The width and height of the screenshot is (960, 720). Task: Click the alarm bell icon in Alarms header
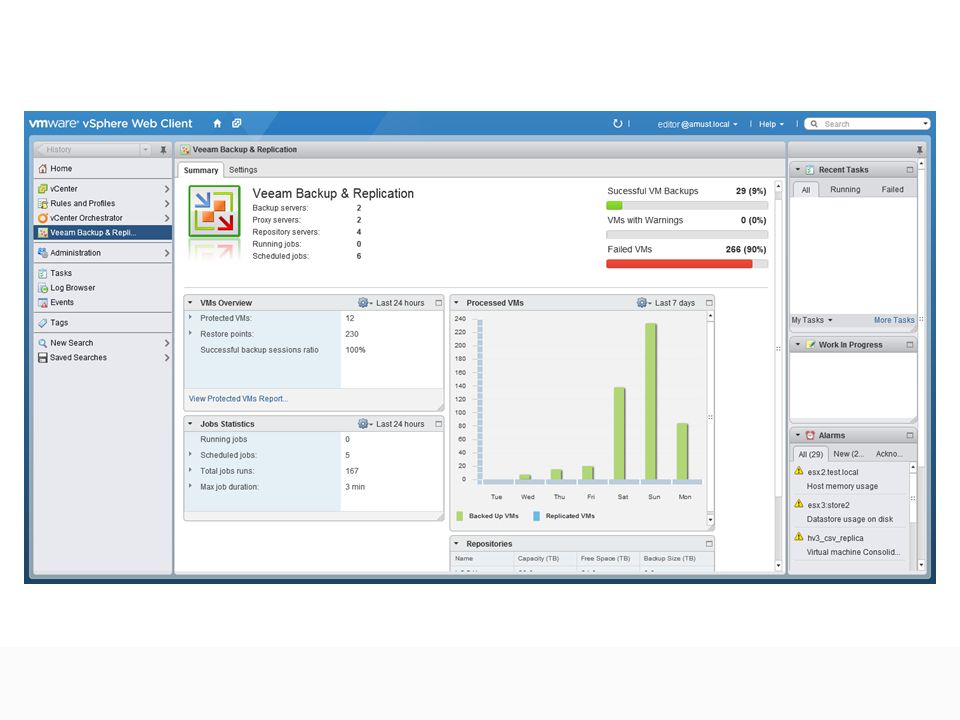pos(810,435)
